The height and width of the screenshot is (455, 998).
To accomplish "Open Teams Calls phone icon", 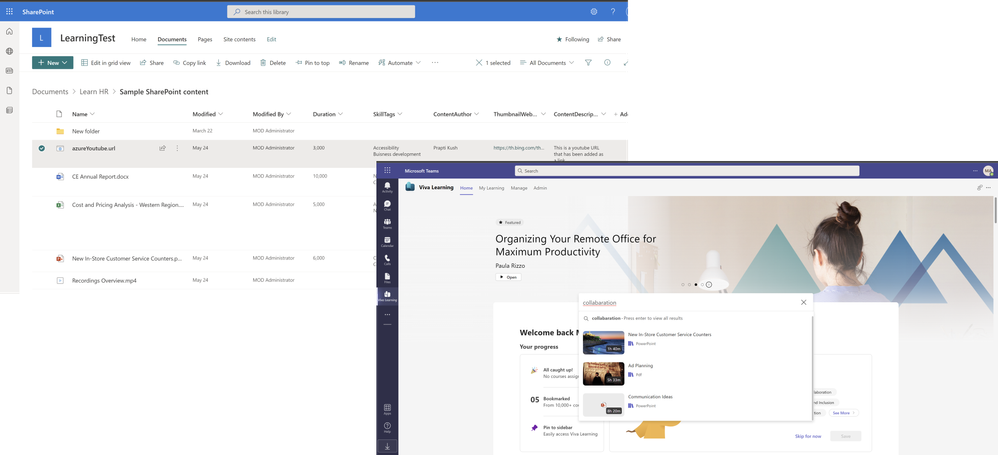I will pyautogui.click(x=387, y=260).
